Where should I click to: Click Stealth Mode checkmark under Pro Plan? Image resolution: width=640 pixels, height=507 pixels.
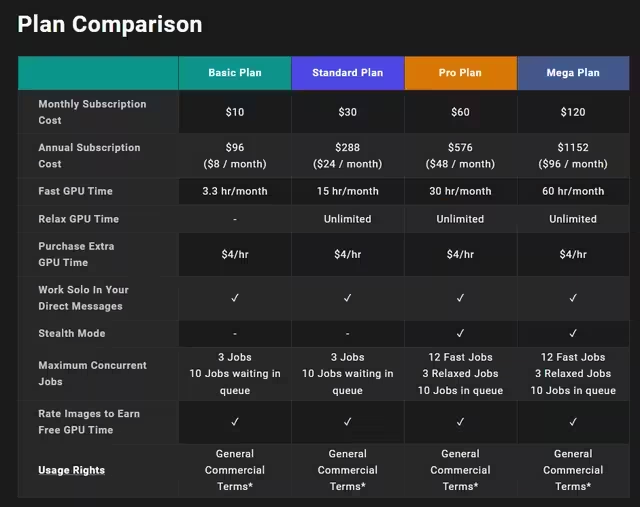460,334
